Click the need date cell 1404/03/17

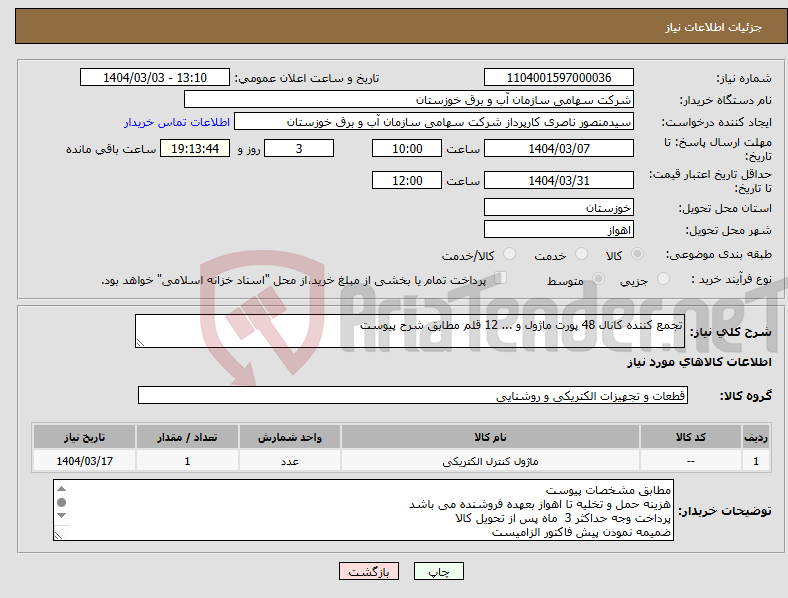(84, 461)
